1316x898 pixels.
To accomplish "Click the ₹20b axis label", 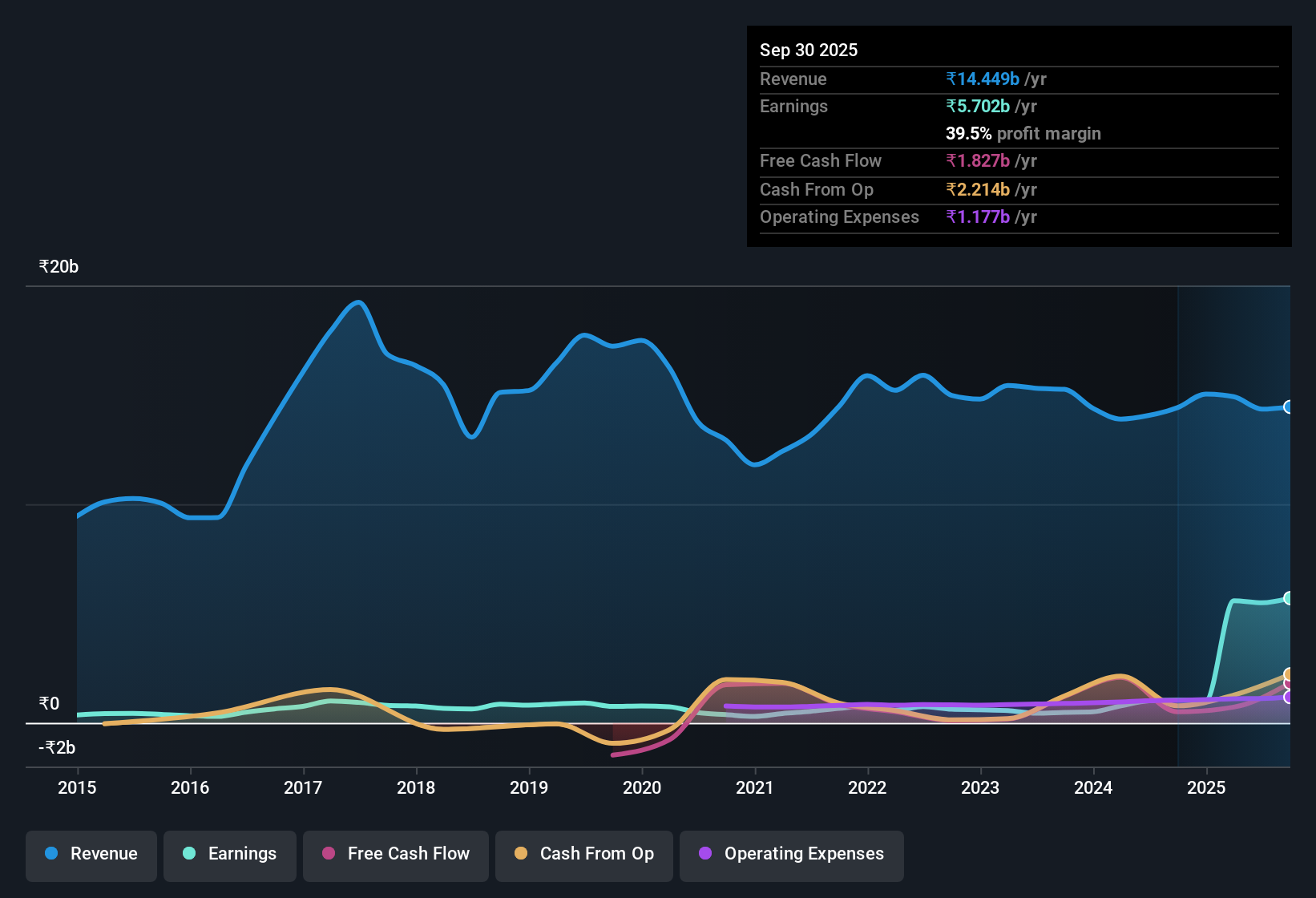I will click(x=57, y=266).
